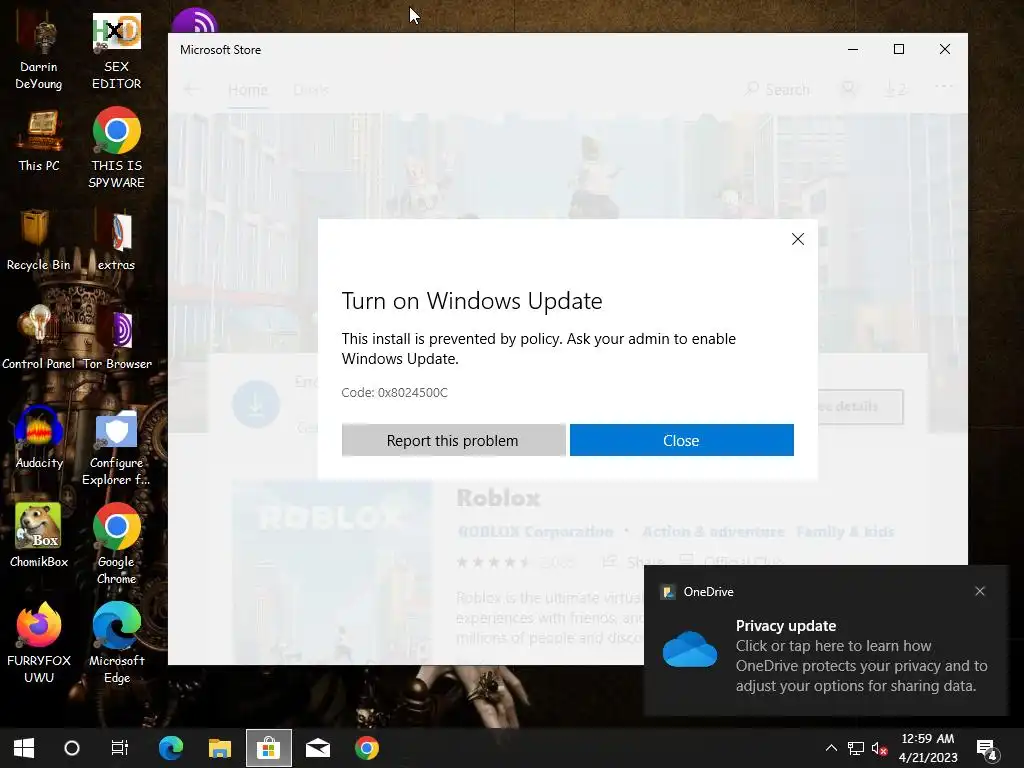
Task: Select the THIS IS SPYWARE Chrome shortcut
Action: click(x=116, y=148)
